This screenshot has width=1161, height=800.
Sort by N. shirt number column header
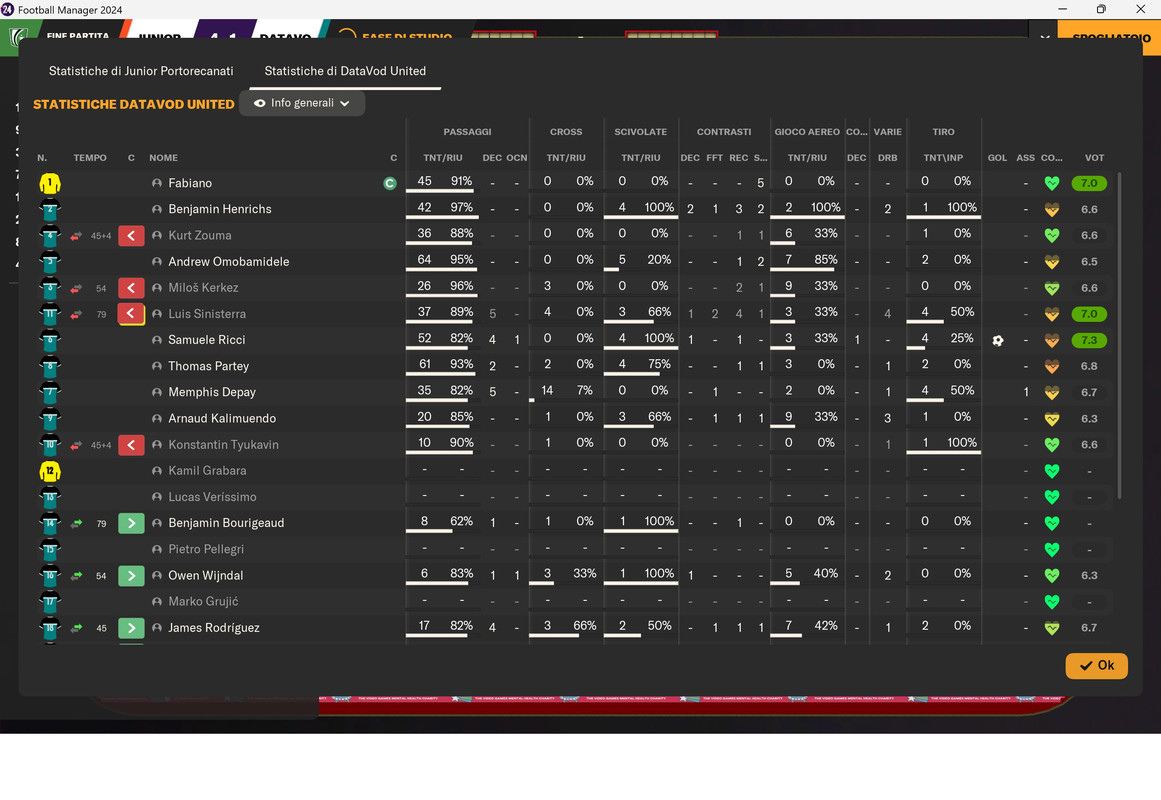tap(42, 158)
